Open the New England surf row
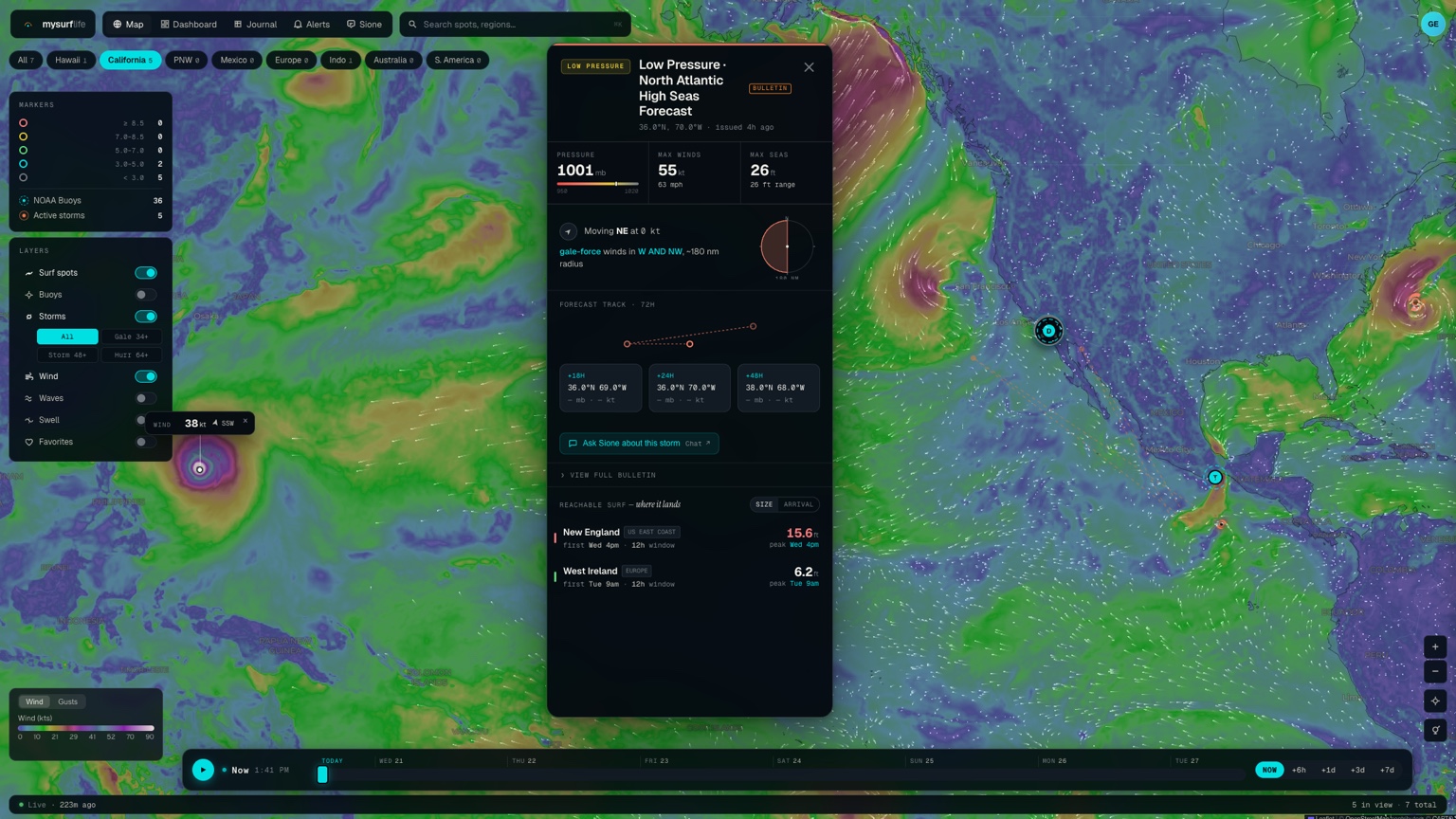The image size is (1456, 819). pyautogui.click(x=689, y=537)
